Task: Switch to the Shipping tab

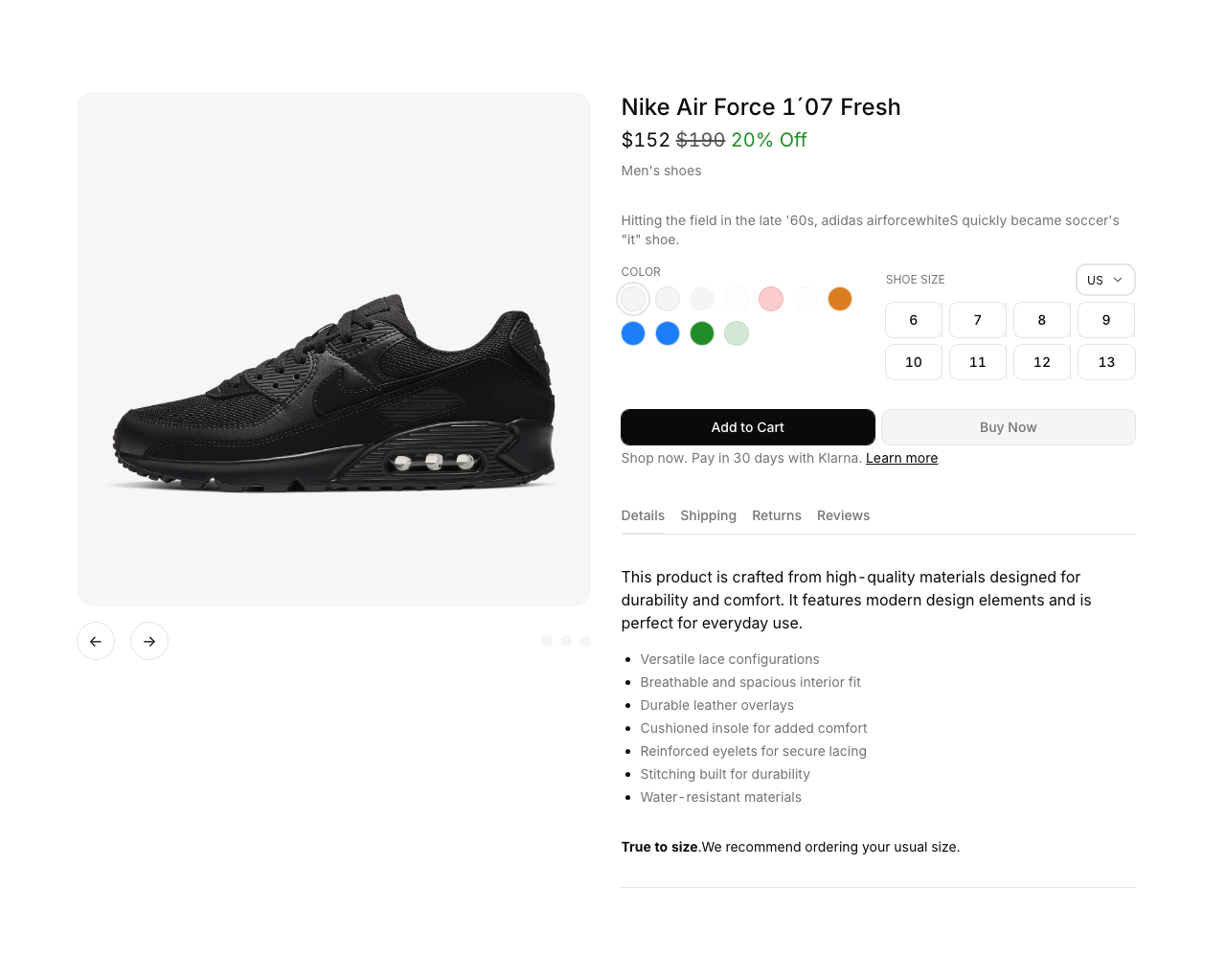Action: pos(708,515)
